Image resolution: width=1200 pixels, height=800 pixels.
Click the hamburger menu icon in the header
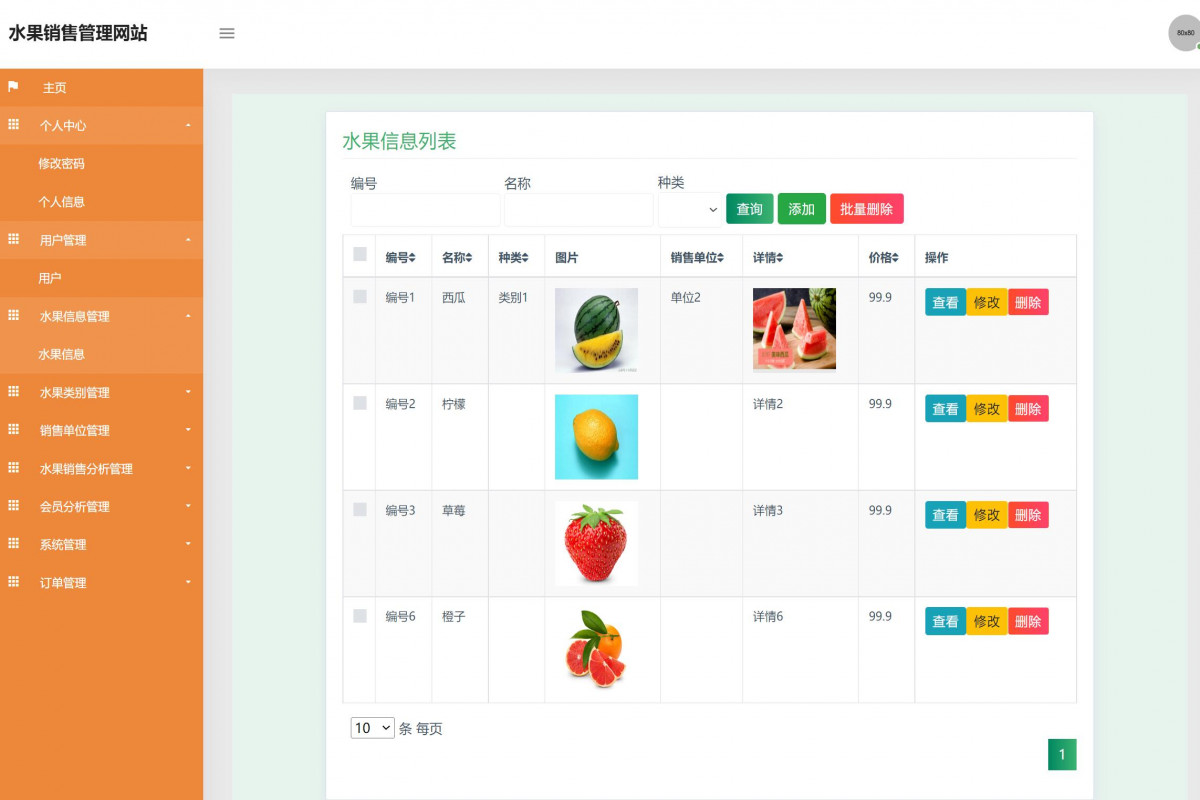click(x=227, y=33)
